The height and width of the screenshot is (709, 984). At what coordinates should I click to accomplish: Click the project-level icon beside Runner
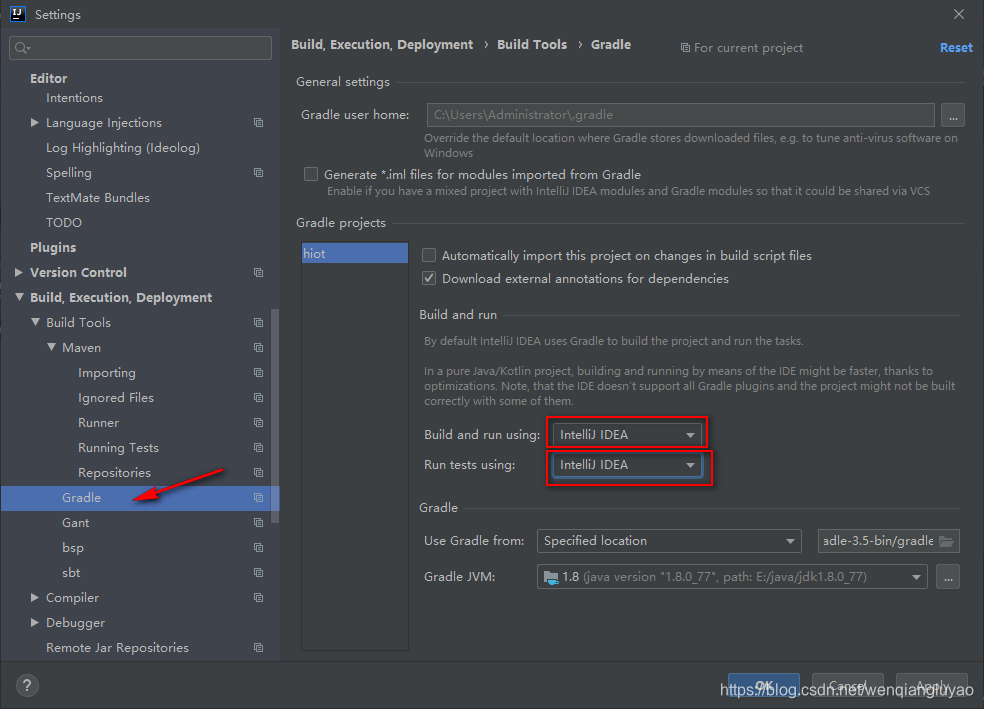259,423
